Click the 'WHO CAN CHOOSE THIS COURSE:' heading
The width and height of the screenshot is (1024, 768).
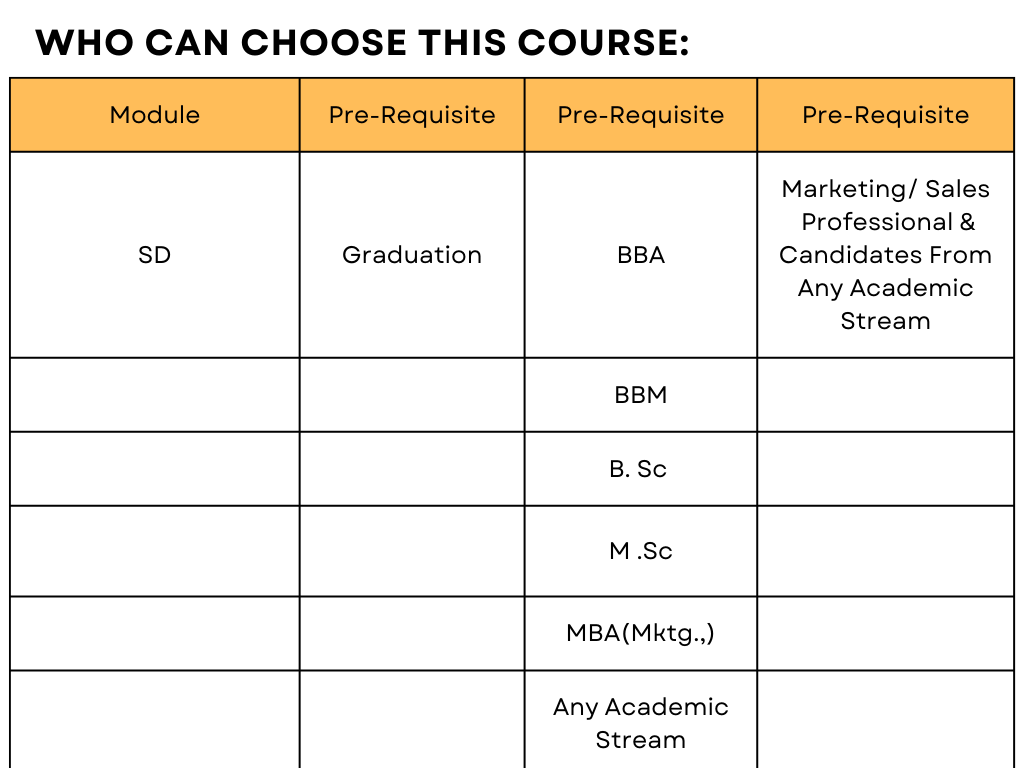(x=362, y=43)
